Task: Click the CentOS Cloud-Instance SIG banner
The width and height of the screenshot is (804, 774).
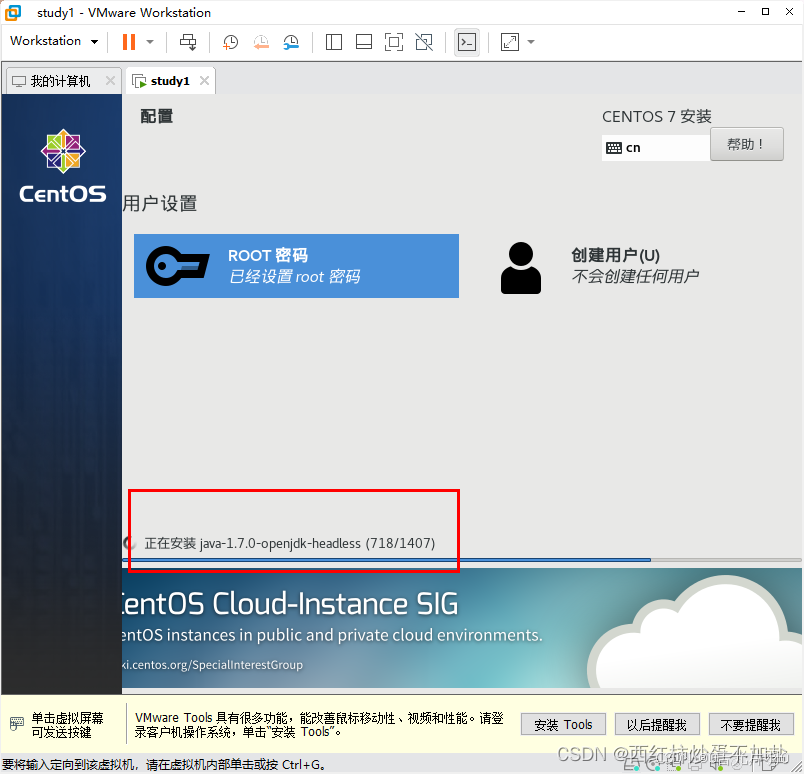Action: click(461, 628)
